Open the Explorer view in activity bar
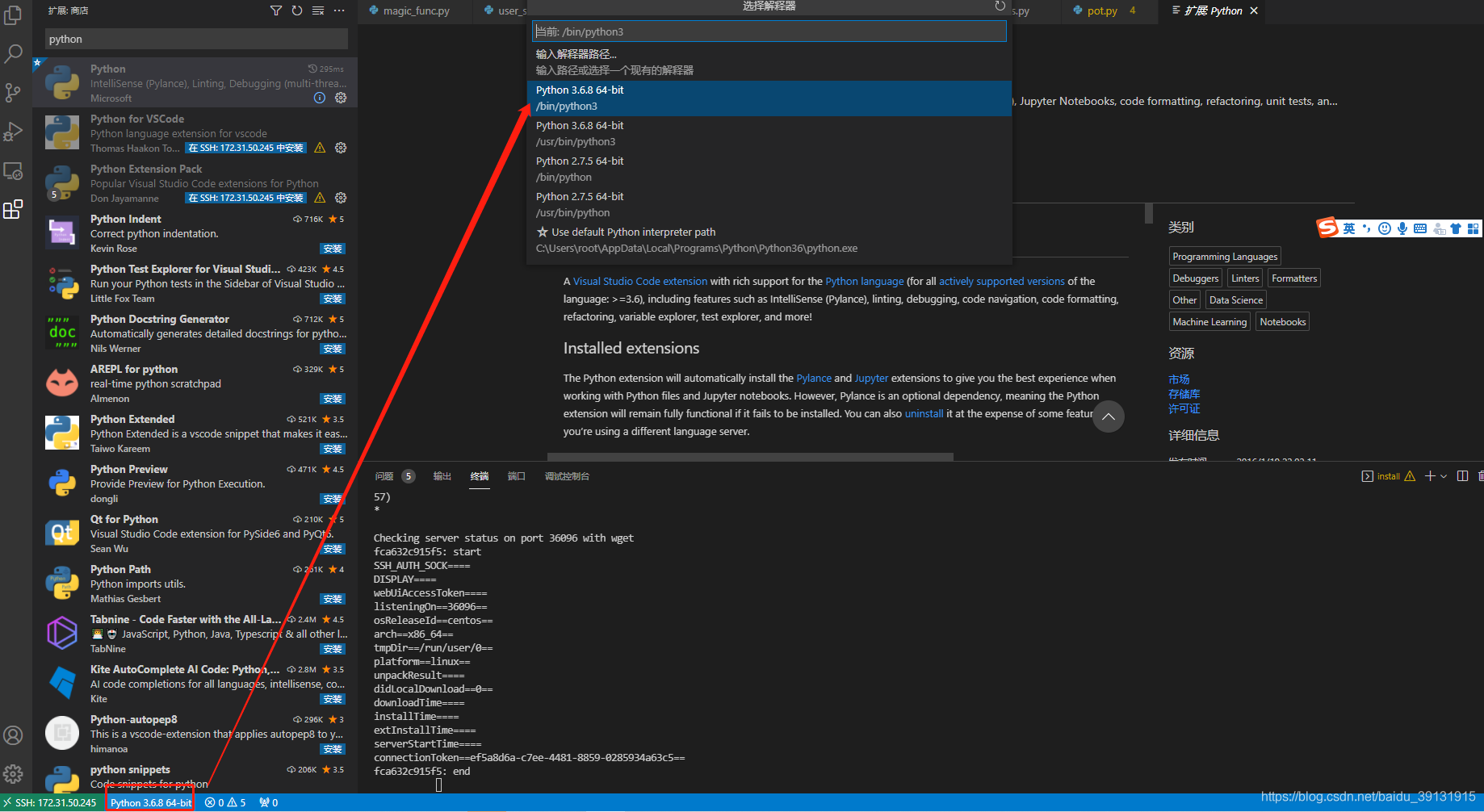This screenshot has width=1484, height=812. 13,15
